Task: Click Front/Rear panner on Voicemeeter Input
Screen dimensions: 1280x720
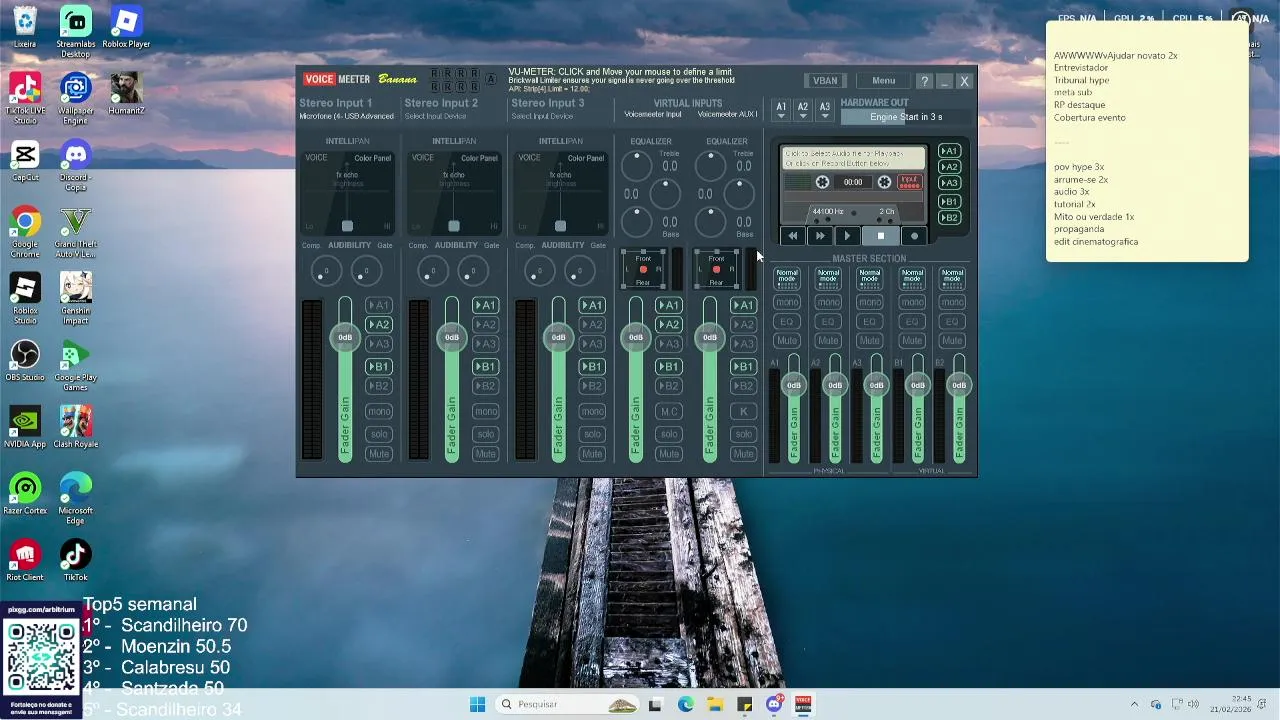Action: click(x=643, y=269)
